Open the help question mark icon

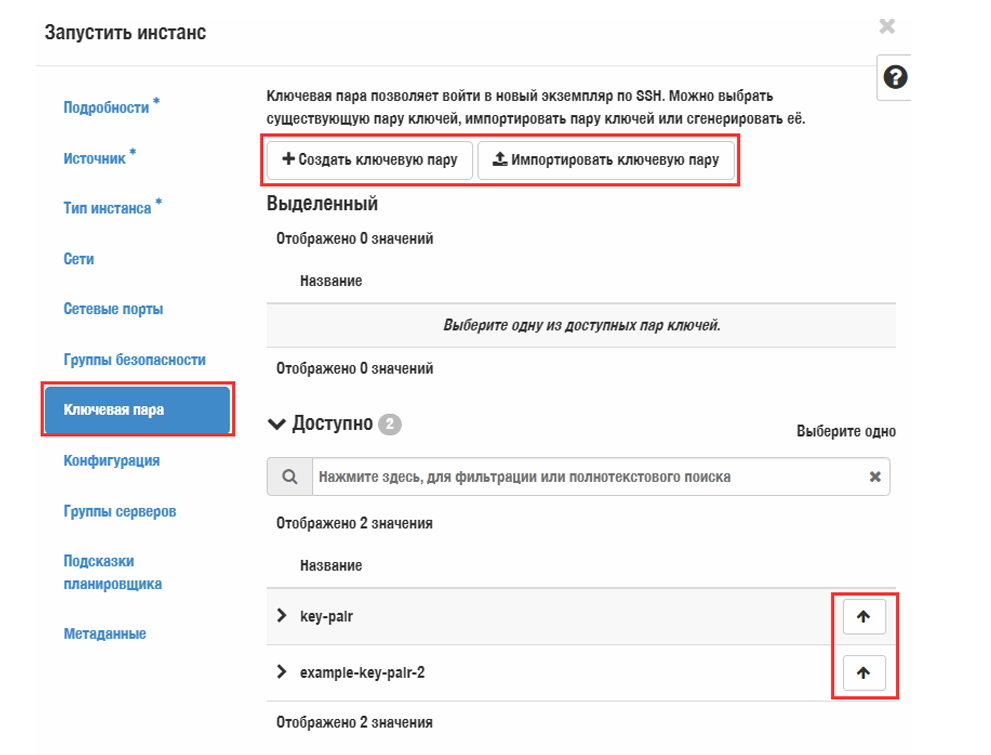[x=894, y=78]
